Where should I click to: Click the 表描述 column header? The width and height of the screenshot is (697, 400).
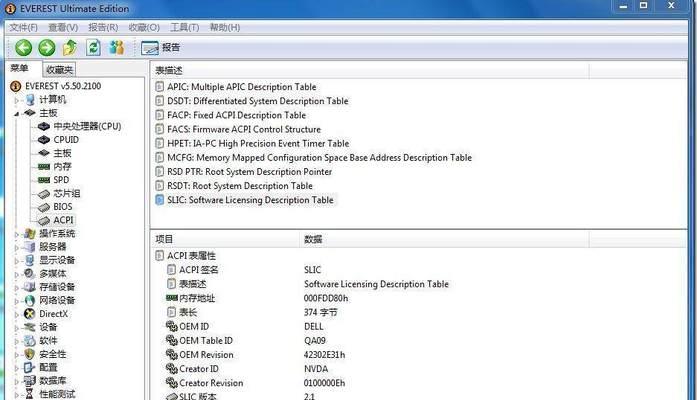[x=370, y=70]
